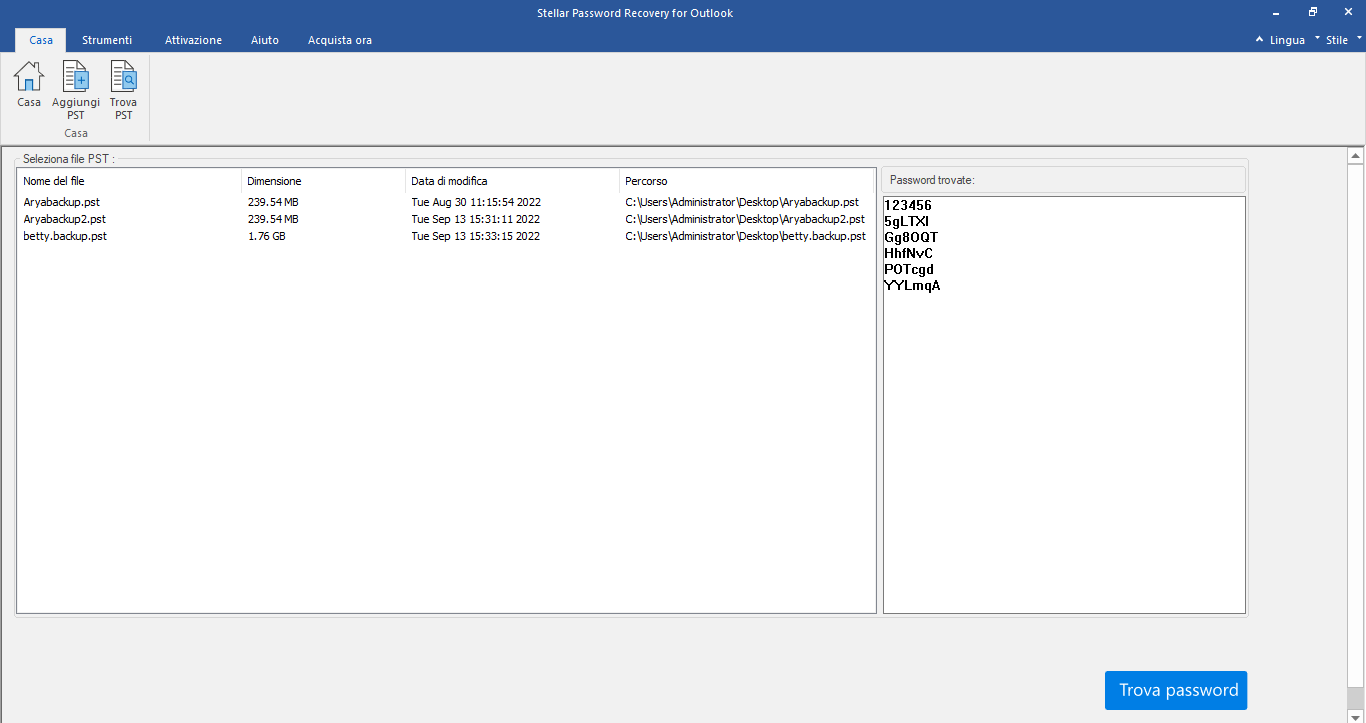Select found password YYLmqA
Viewport: 1366px width, 723px height.
[x=912, y=285]
